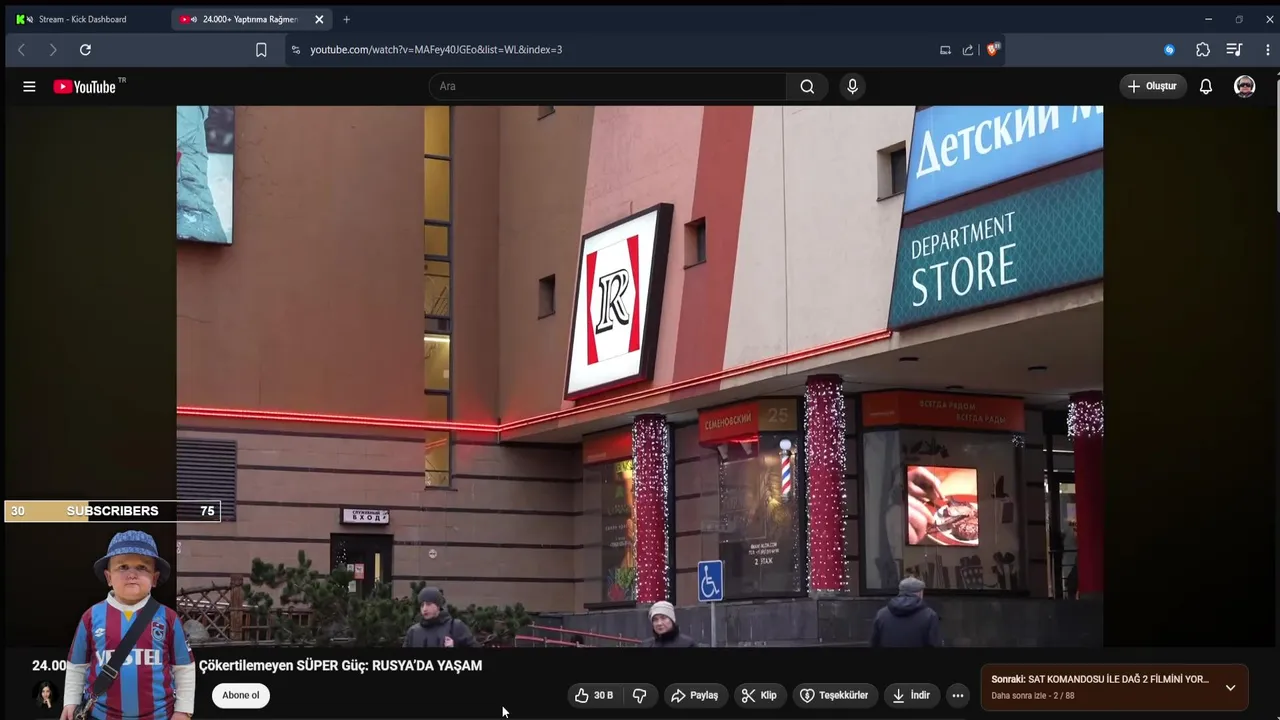Screen dimensions: 1280x720
Task: Go to YouTube home via logo
Action: coord(84,87)
